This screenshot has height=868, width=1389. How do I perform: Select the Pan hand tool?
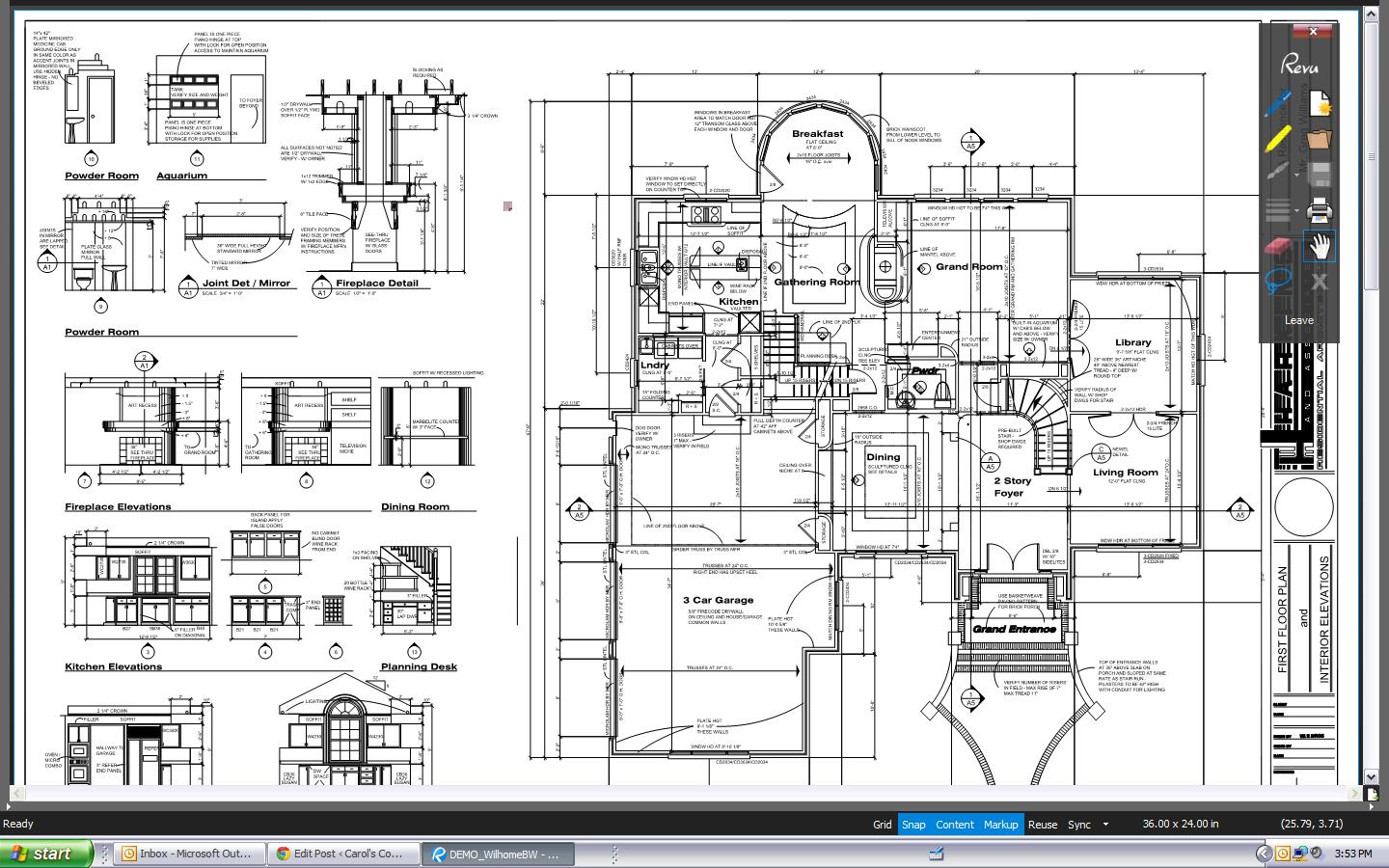tap(1319, 247)
